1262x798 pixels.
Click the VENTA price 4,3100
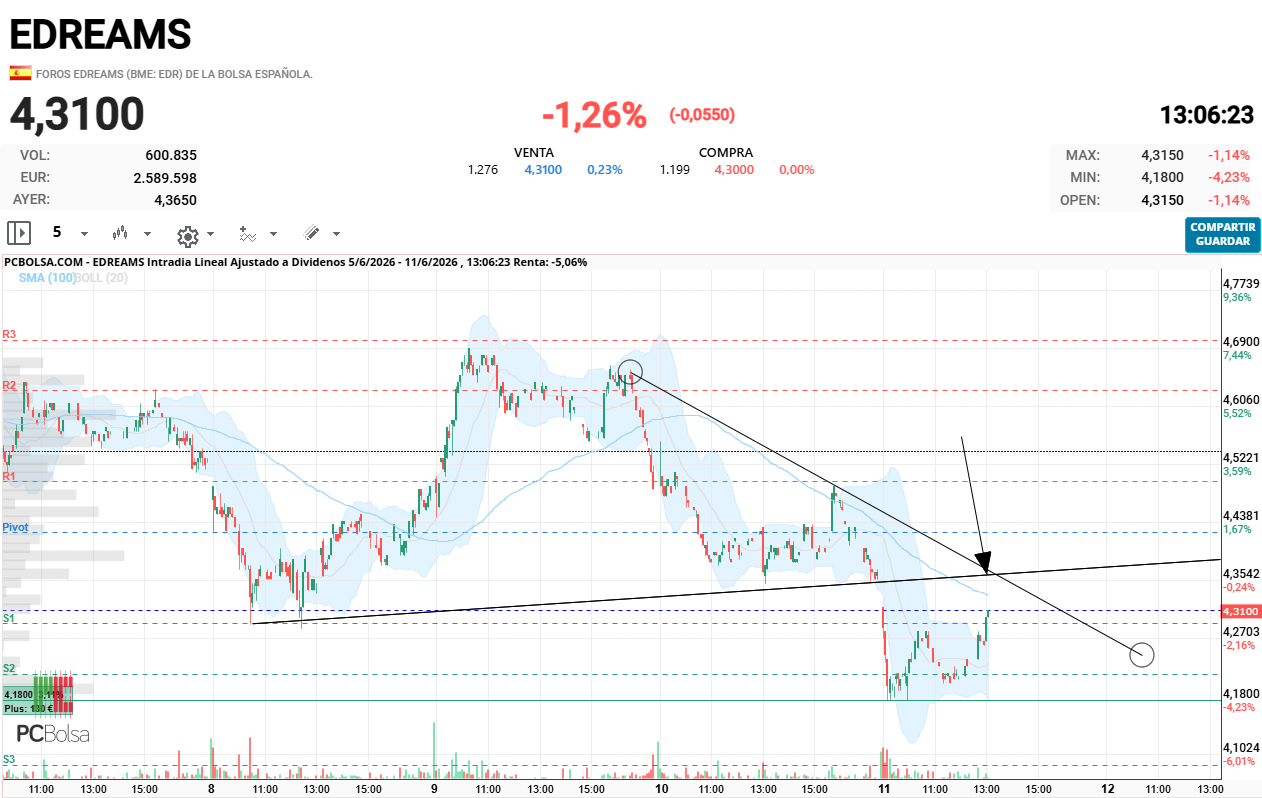[x=543, y=170]
